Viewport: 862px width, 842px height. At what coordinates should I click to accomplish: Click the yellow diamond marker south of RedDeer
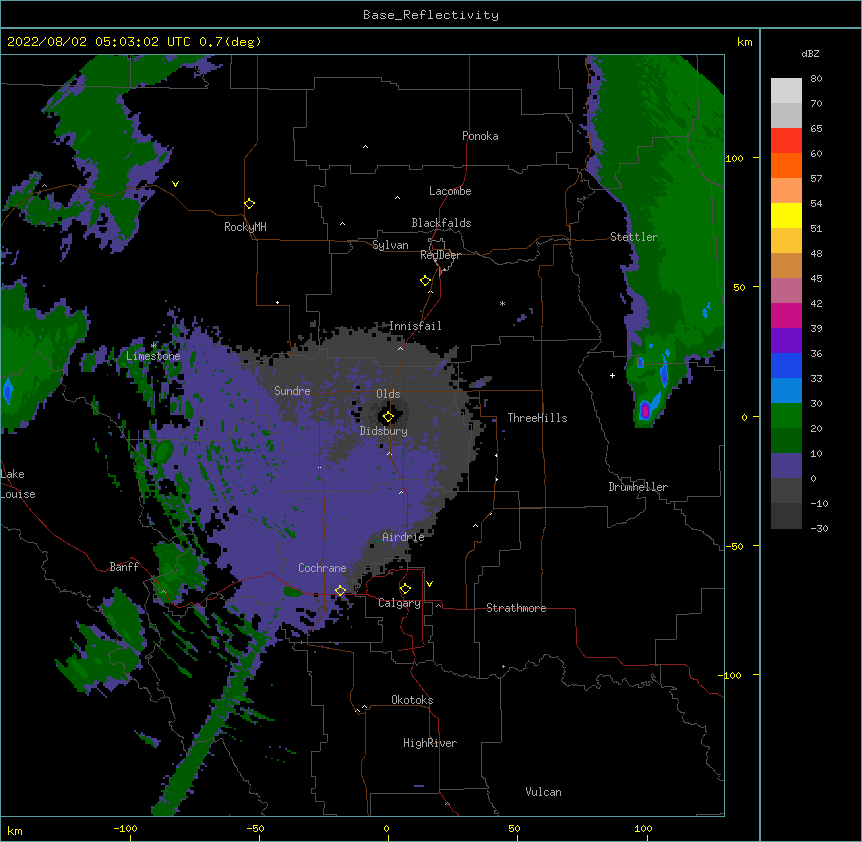pyautogui.click(x=426, y=281)
